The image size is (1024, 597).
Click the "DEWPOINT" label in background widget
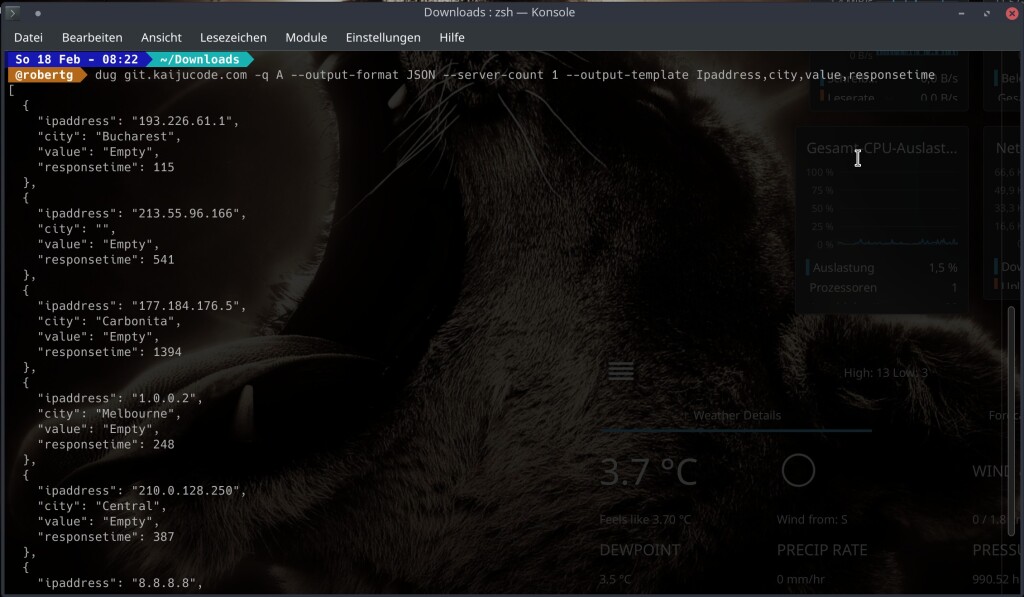[640, 550]
